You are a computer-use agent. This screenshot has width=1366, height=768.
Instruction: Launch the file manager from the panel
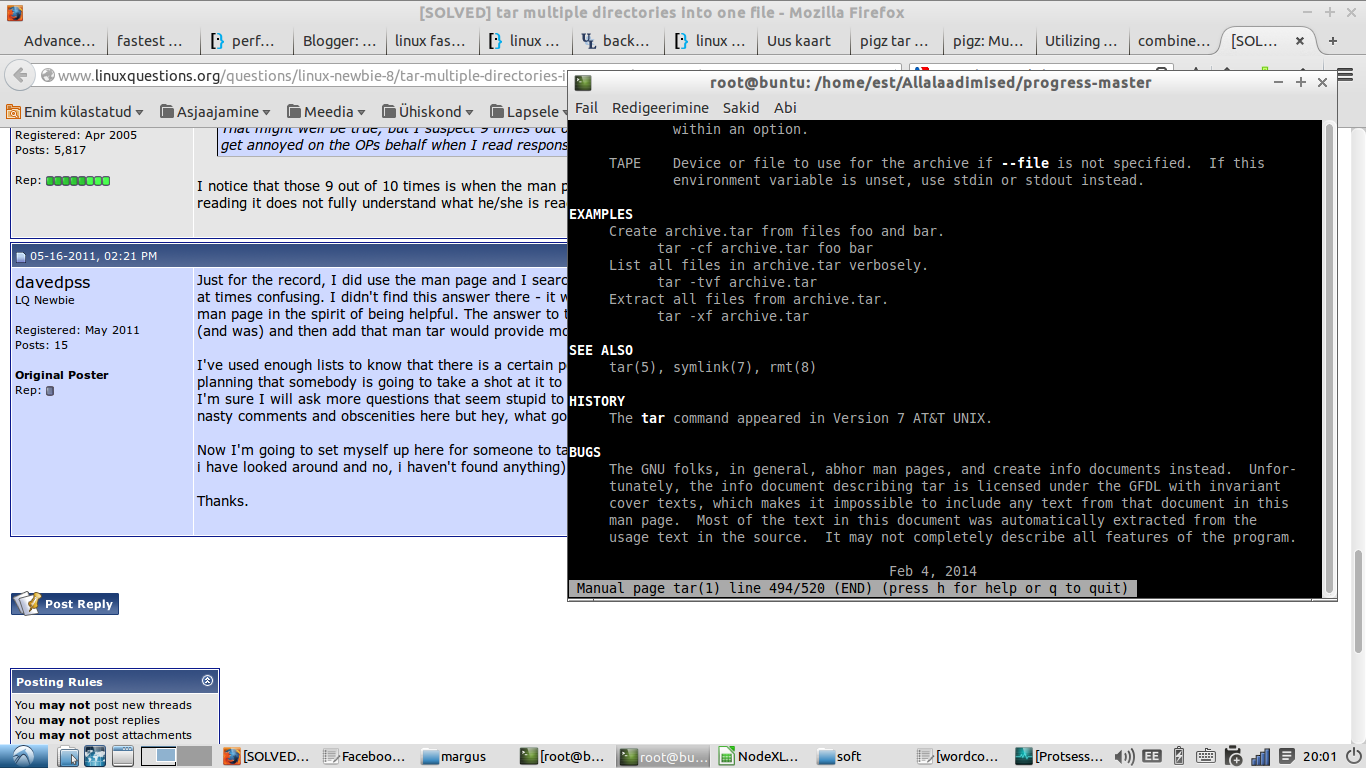[67, 756]
